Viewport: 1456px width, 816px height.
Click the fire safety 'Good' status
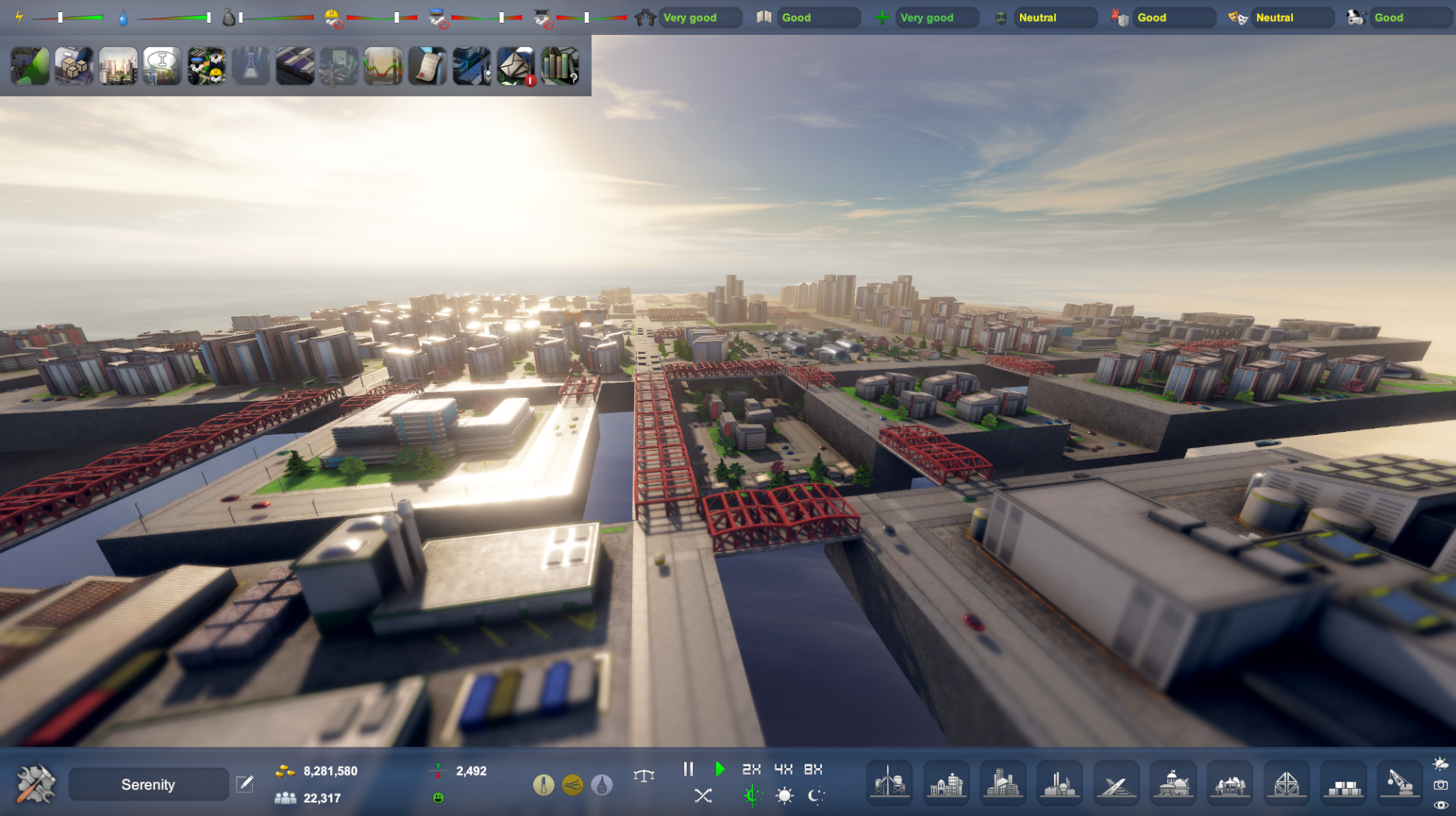[1174, 17]
